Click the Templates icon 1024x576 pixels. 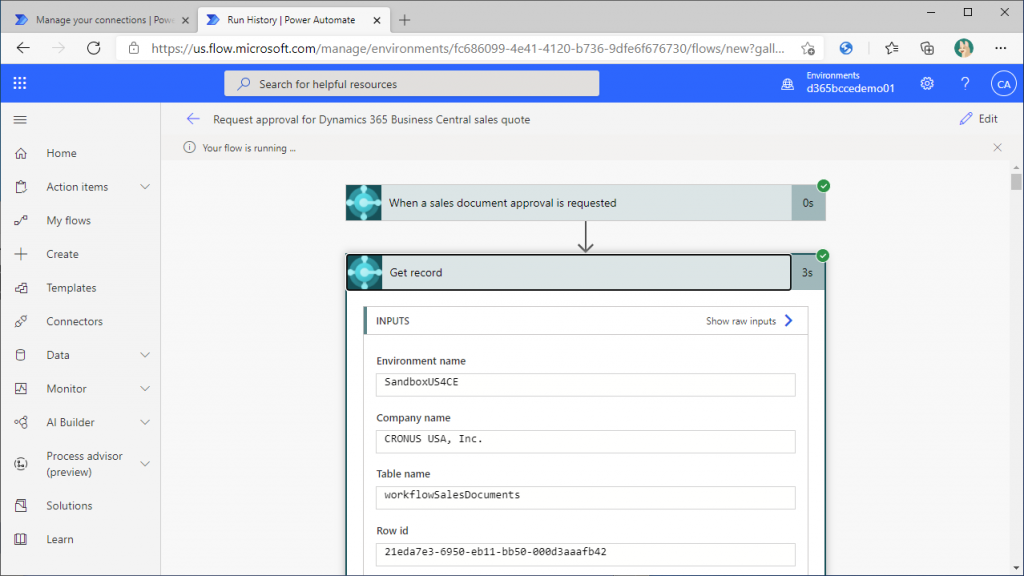tap(21, 288)
